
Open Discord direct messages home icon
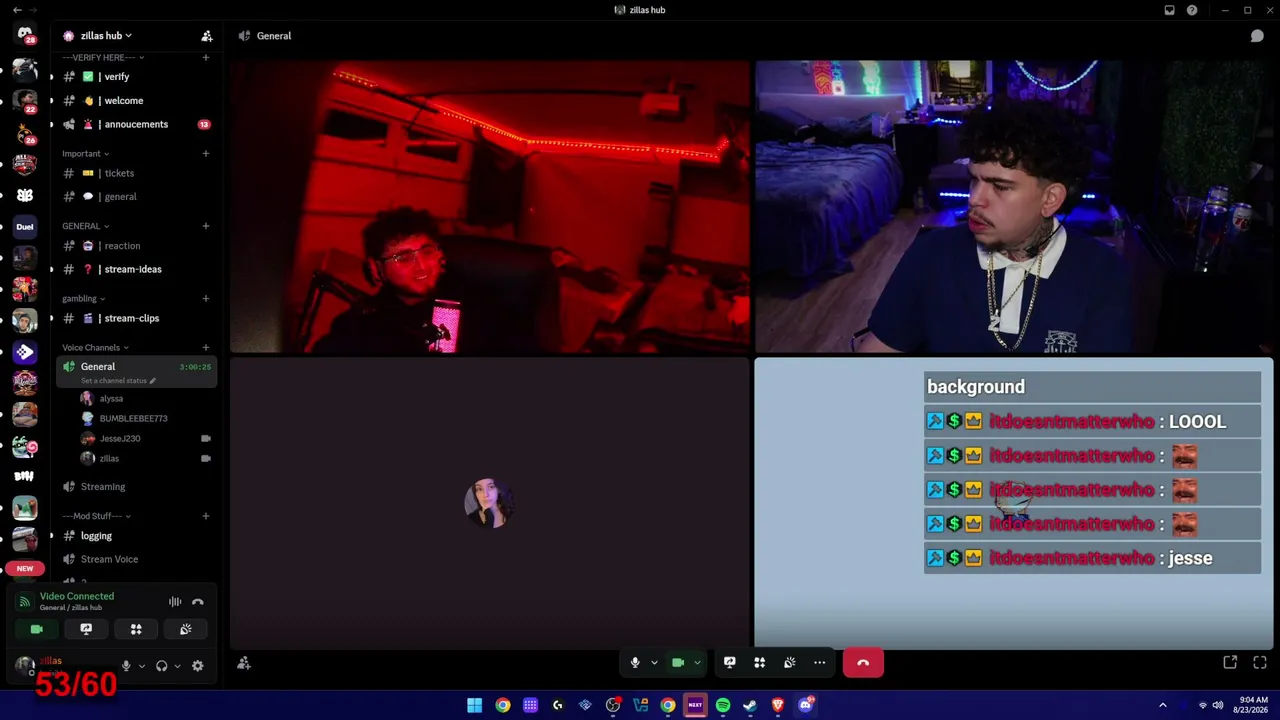coord(25,34)
